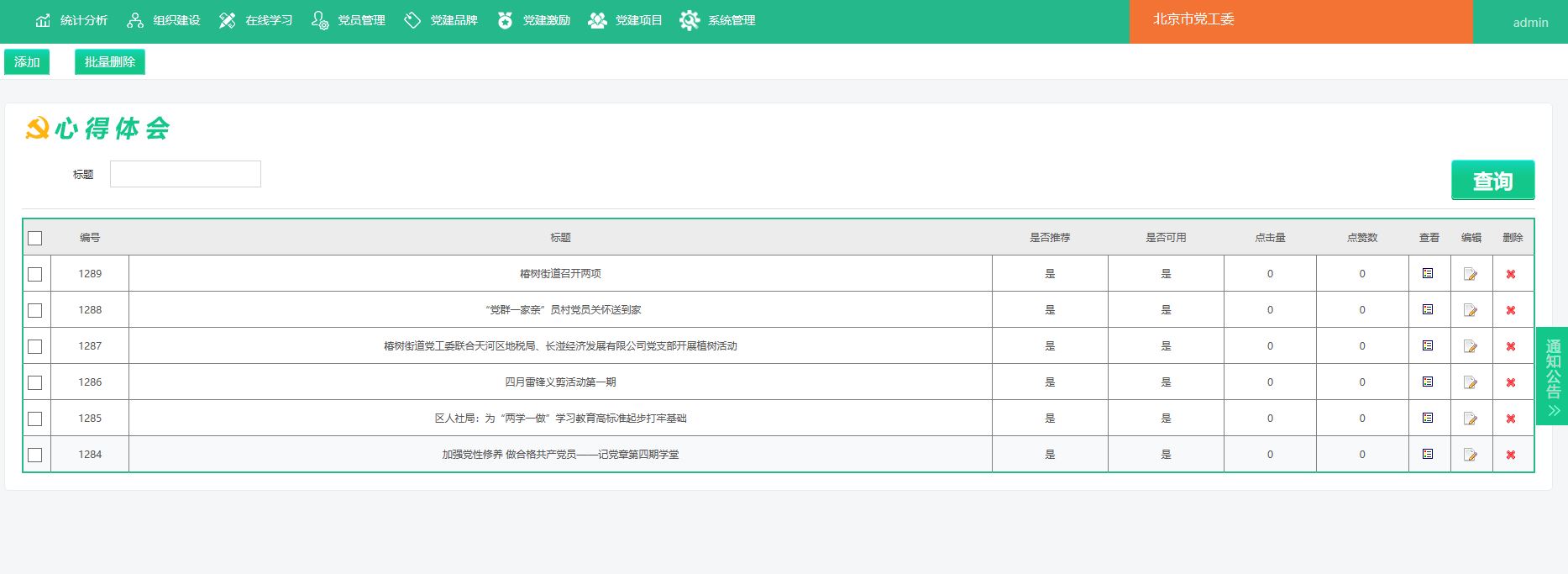Image resolution: width=1568 pixels, height=574 pixels.
Task: Open the 系统管理 menu
Action: click(718, 20)
